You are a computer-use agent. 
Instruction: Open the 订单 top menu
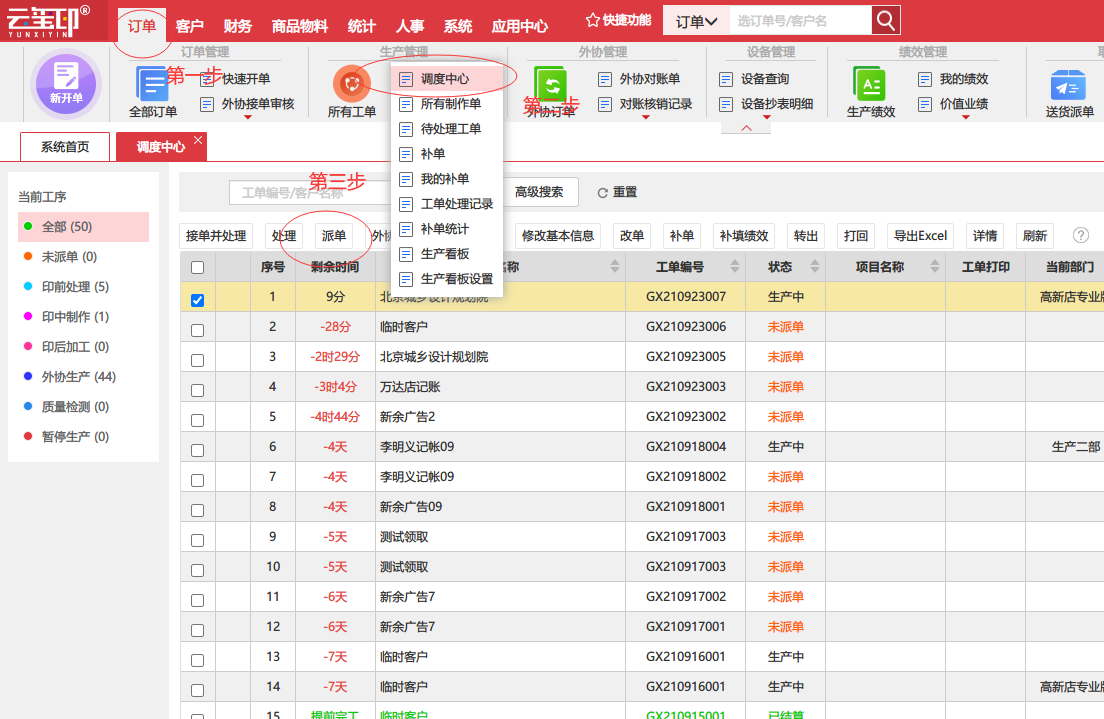142,26
